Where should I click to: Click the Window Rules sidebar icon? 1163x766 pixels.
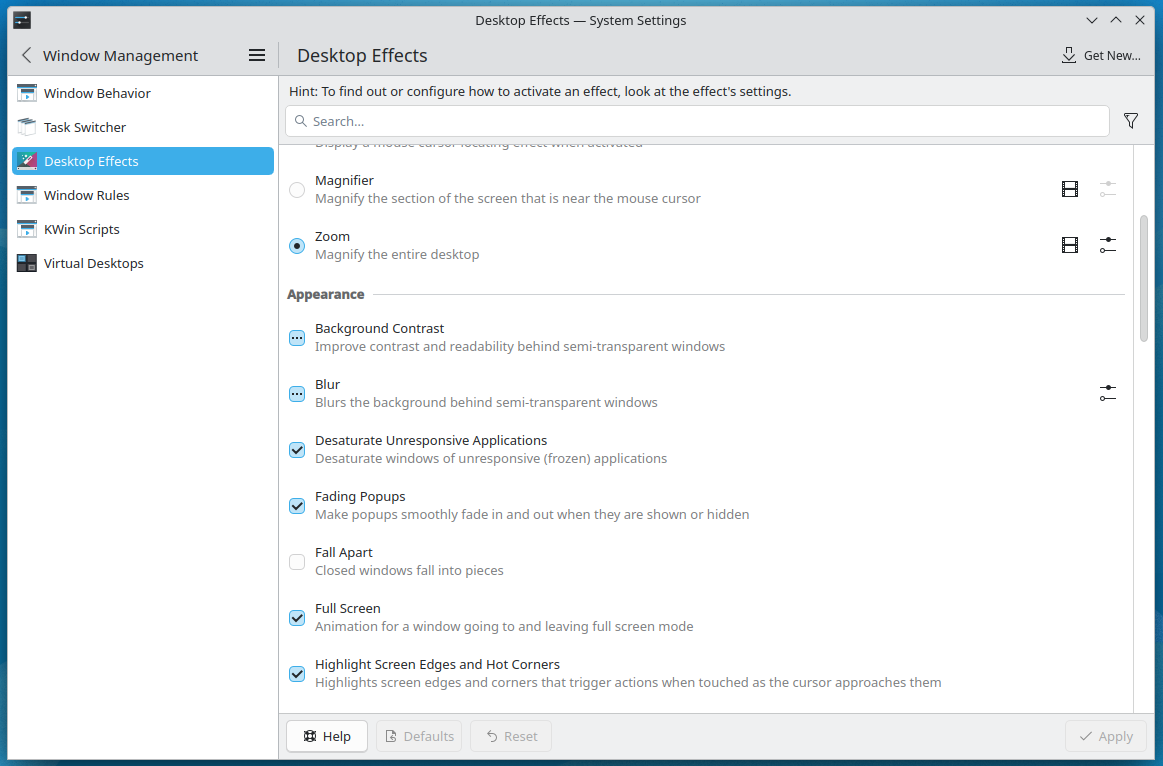pyautogui.click(x=27, y=195)
